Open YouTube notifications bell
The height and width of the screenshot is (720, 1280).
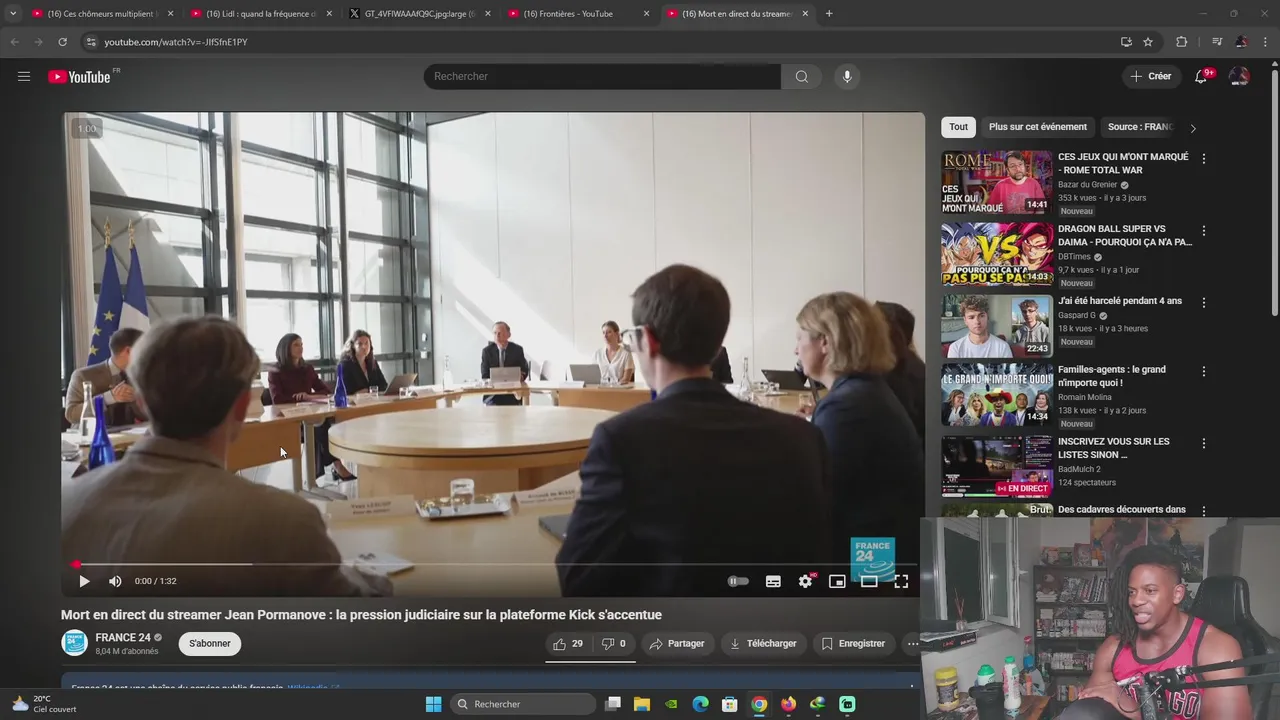pos(1202,76)
